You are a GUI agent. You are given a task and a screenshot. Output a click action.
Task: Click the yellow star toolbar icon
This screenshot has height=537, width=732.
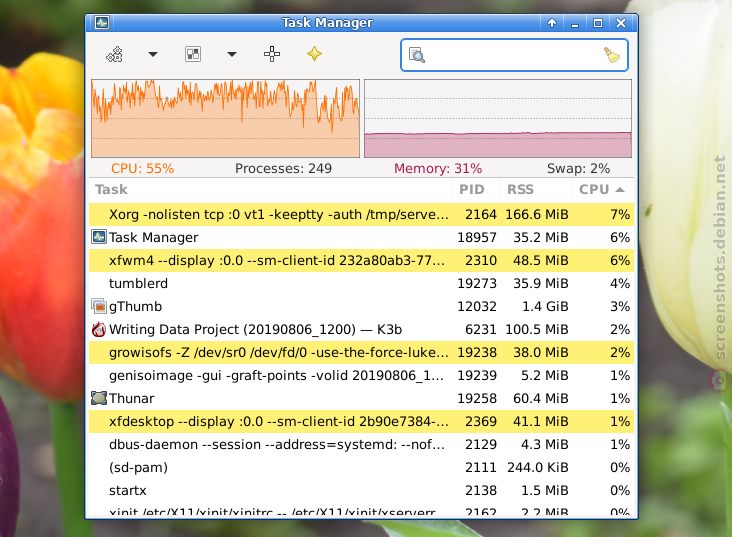coord(314,54)
